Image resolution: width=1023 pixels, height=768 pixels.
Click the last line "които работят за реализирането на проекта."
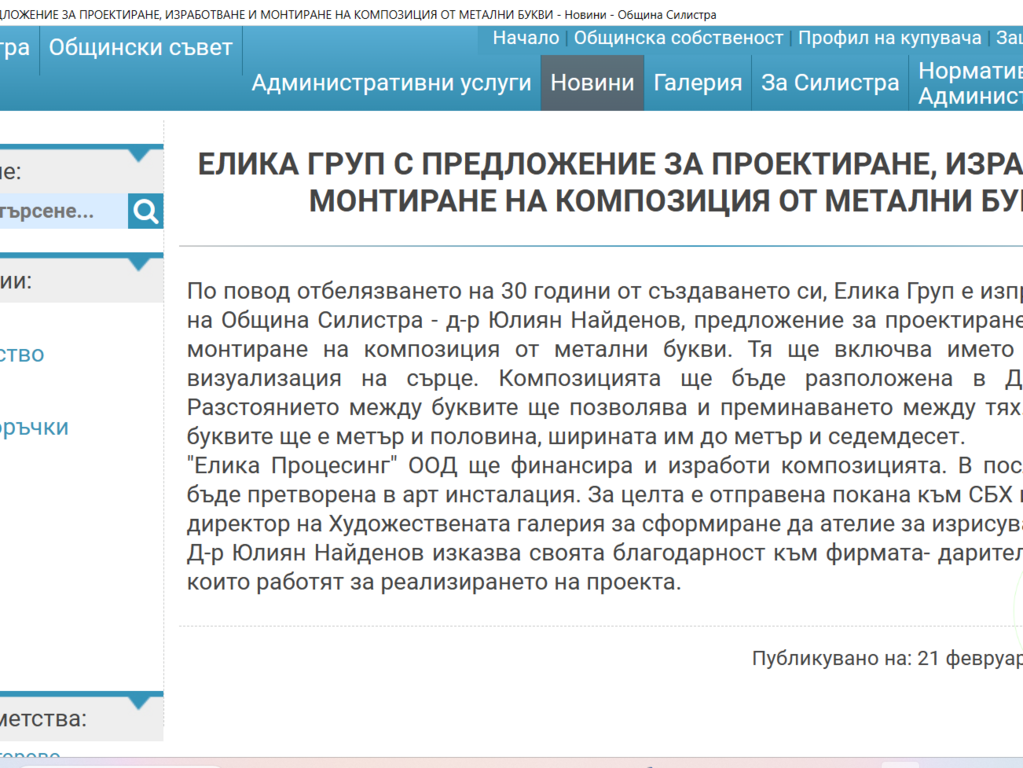click(434, 582)
